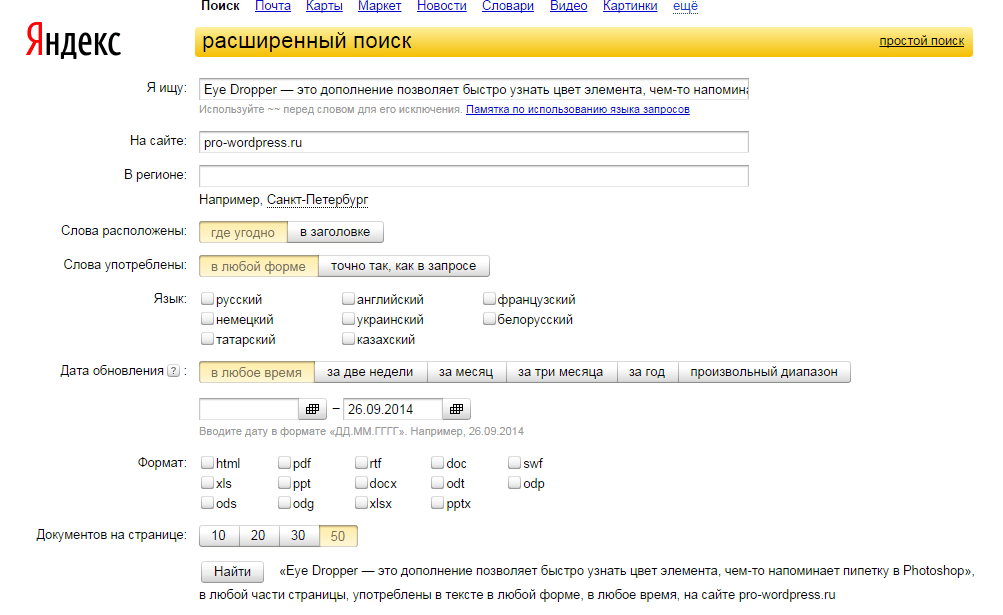1003x615 pixels.
Task: Open calendar picker next to 26.09.2014
Action: pos(456,409)
